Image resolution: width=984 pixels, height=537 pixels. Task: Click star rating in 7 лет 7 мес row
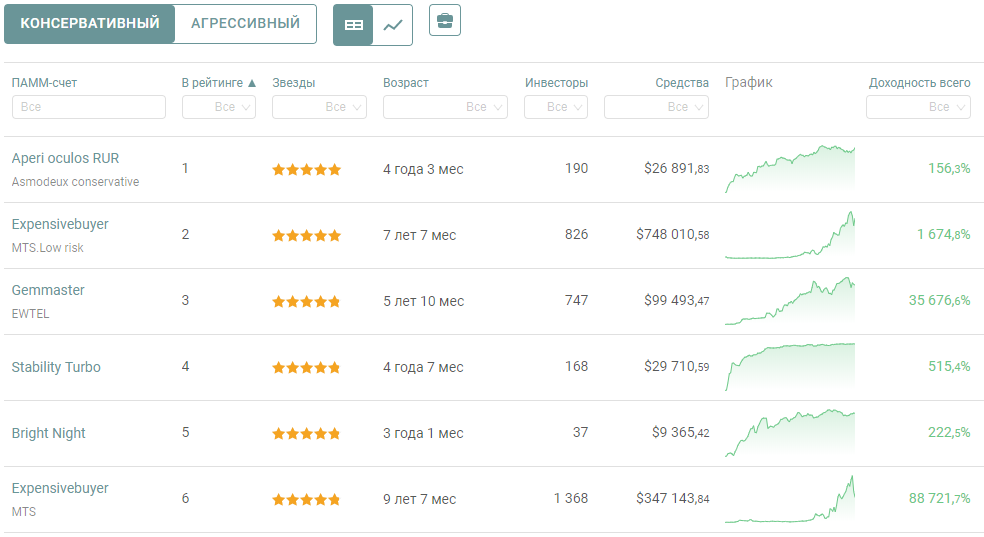click(x=306, y=236)
